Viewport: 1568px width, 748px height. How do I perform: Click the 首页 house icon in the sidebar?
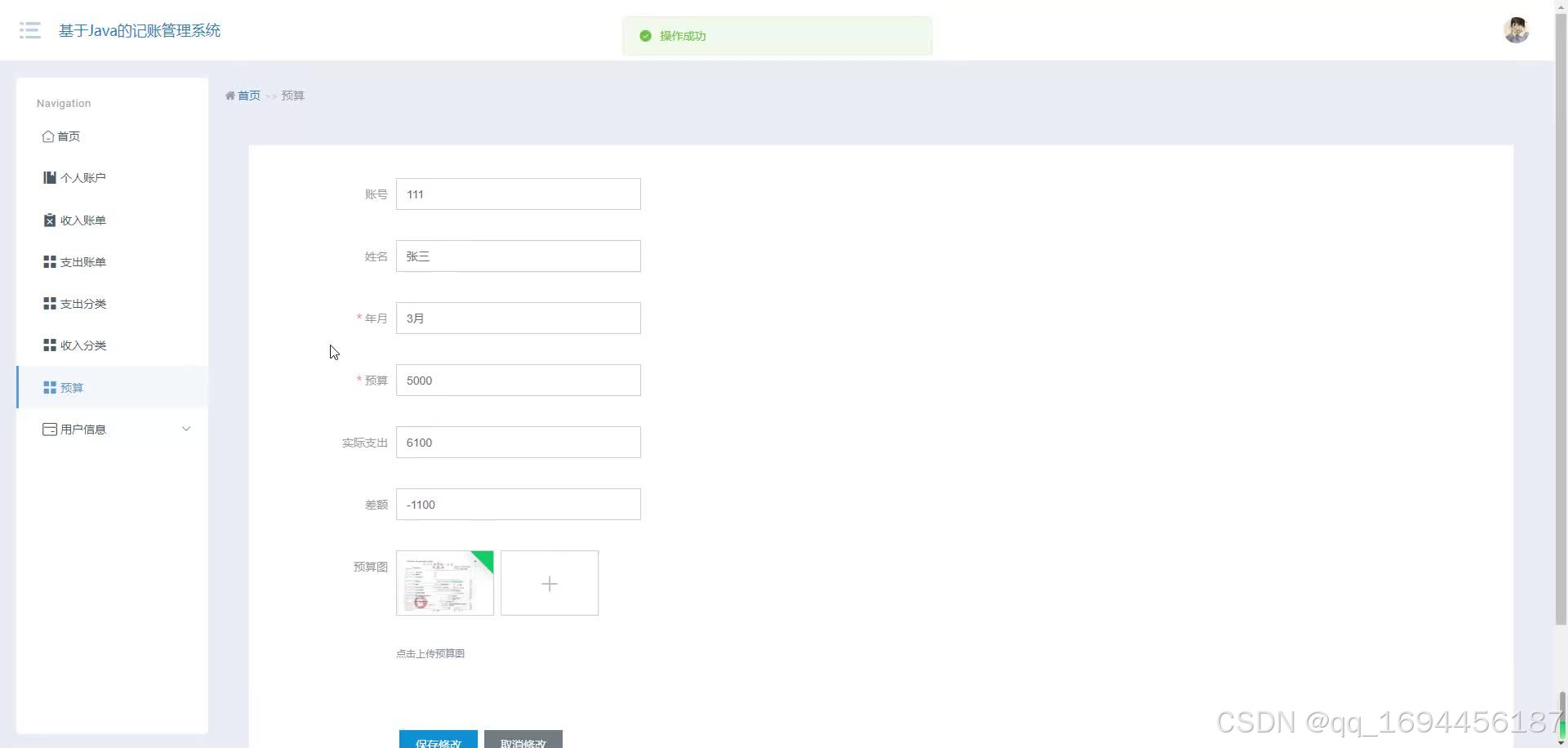tap(48, 136)
